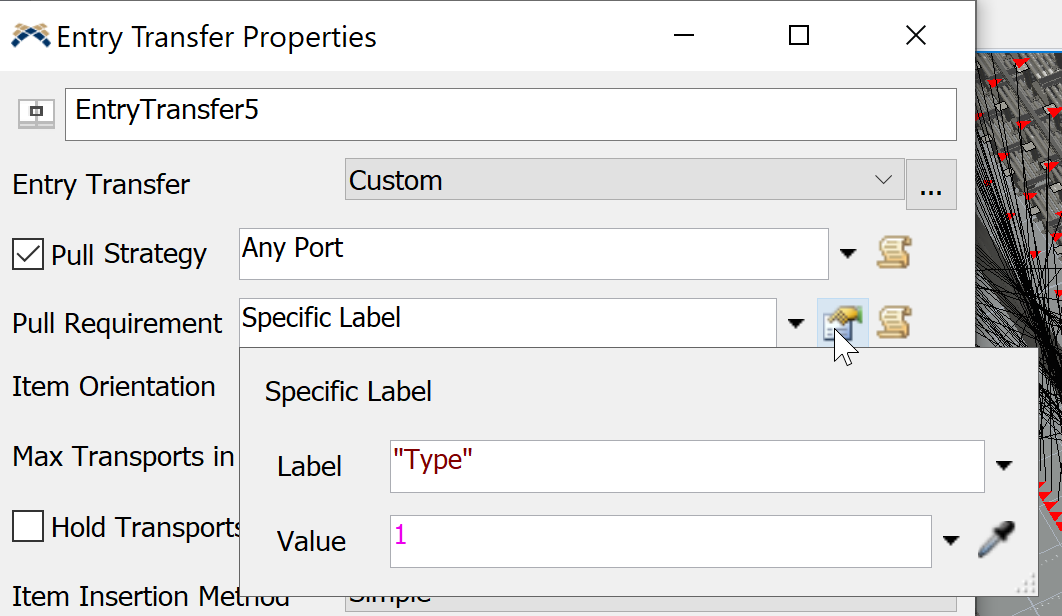
Task: Click the Entry Transfer label text
Action: [101, 185]
